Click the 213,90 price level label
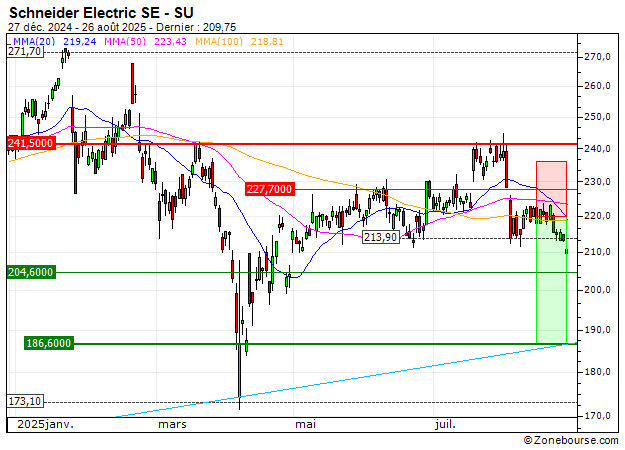The height and width of the screenshot is (450, 625). click(381, 238)
